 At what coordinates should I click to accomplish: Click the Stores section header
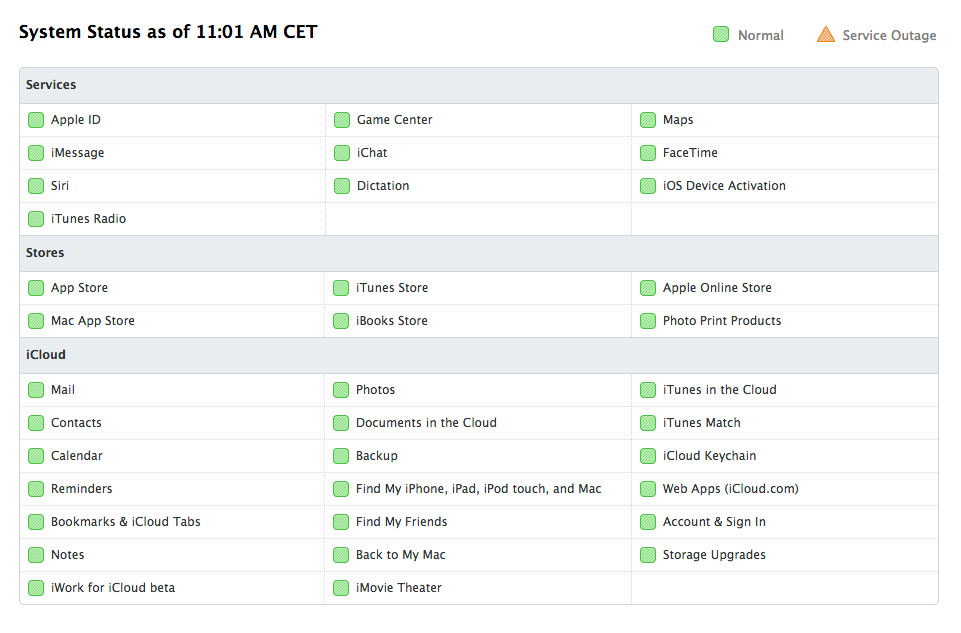45,253
